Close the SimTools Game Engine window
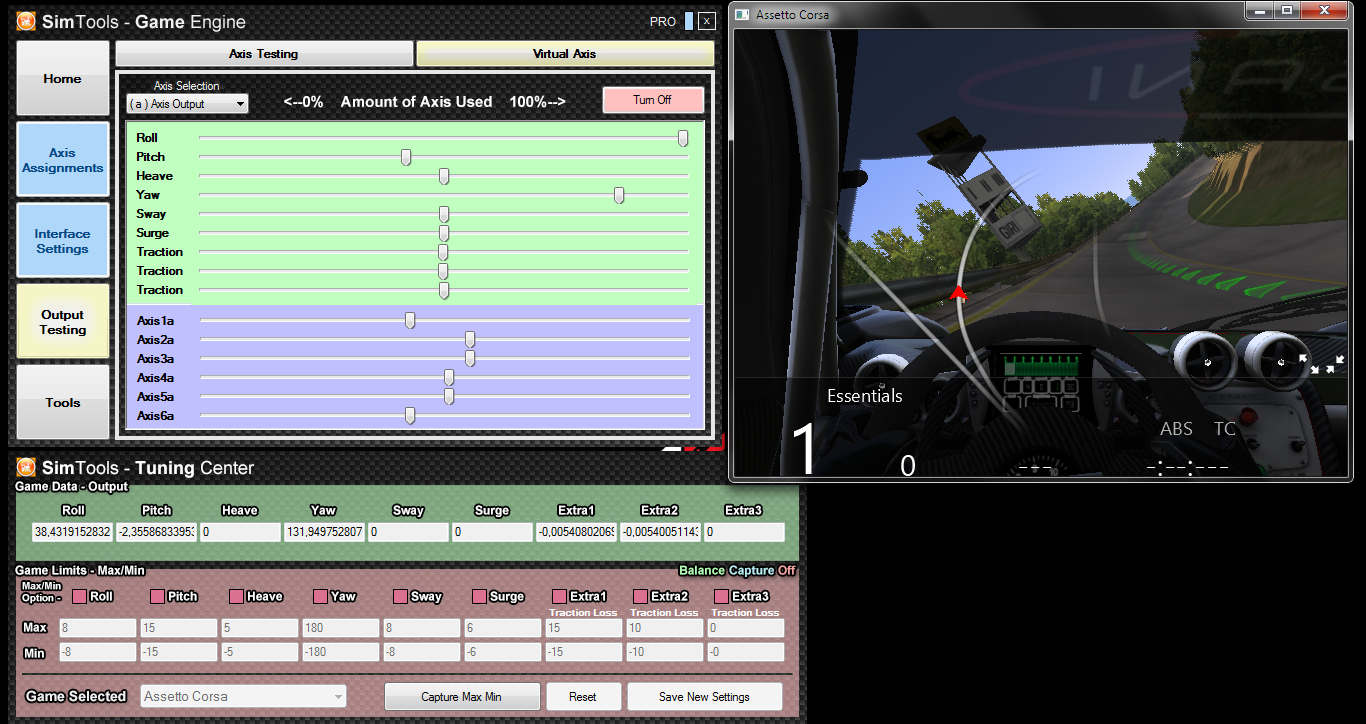 click(707, 21)
